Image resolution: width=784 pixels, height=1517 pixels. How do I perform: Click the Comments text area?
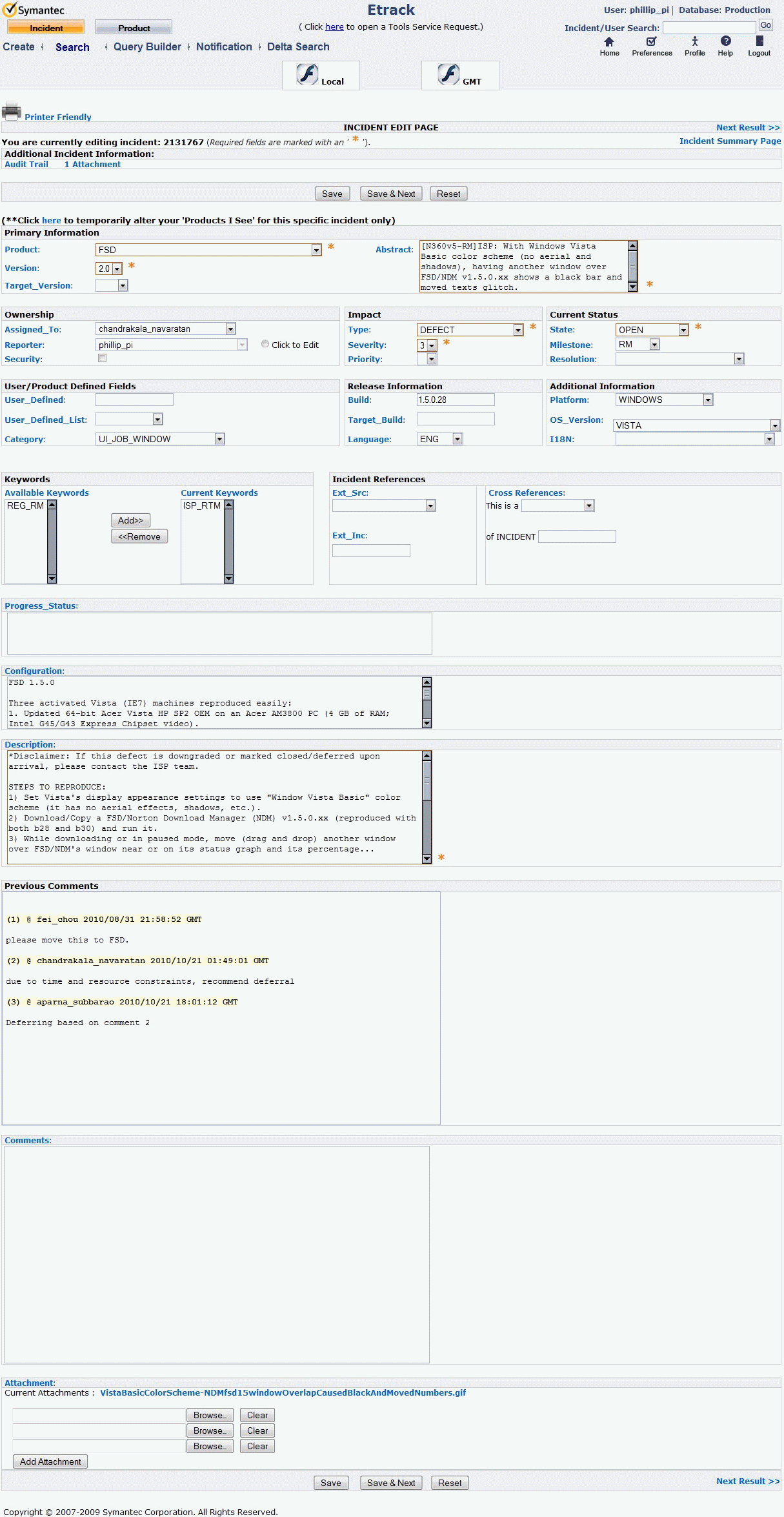tap(217, 1254)
